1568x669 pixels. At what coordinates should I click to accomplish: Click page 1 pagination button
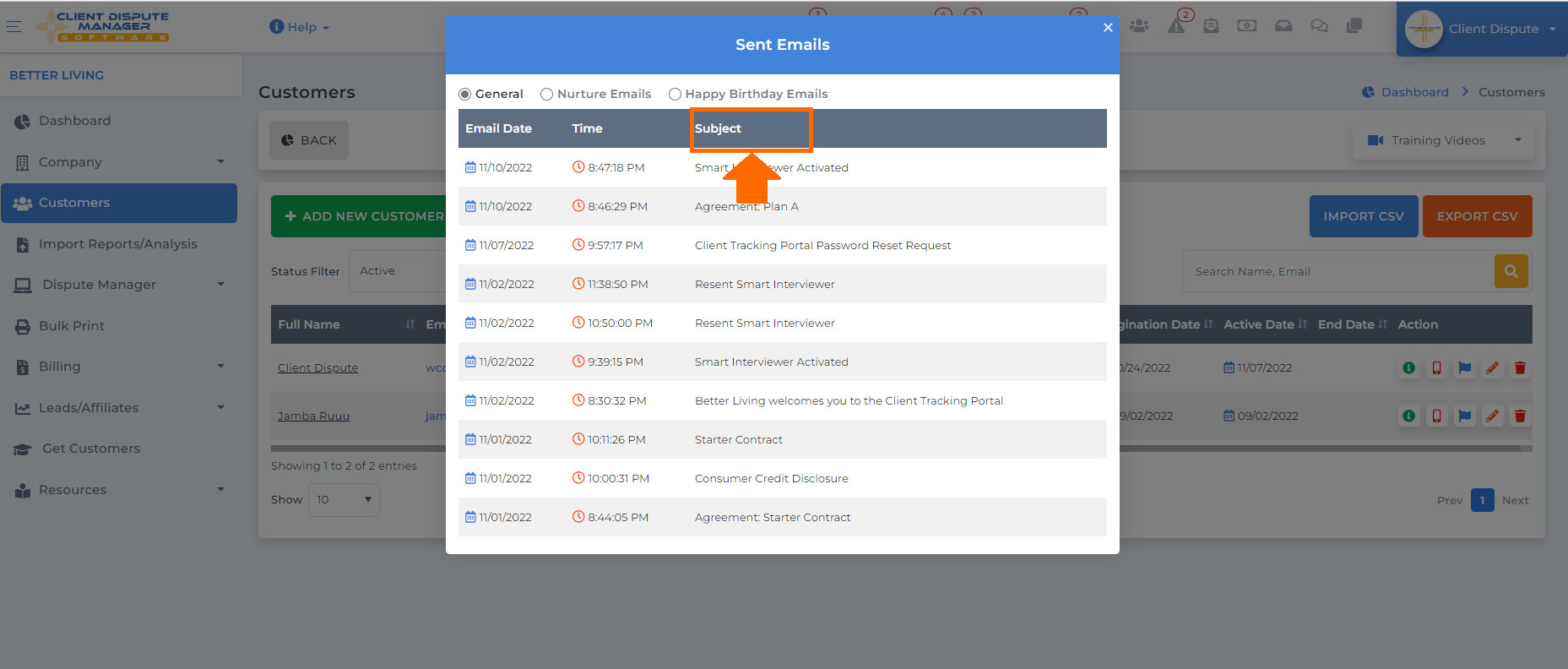tap(1482, 500)
